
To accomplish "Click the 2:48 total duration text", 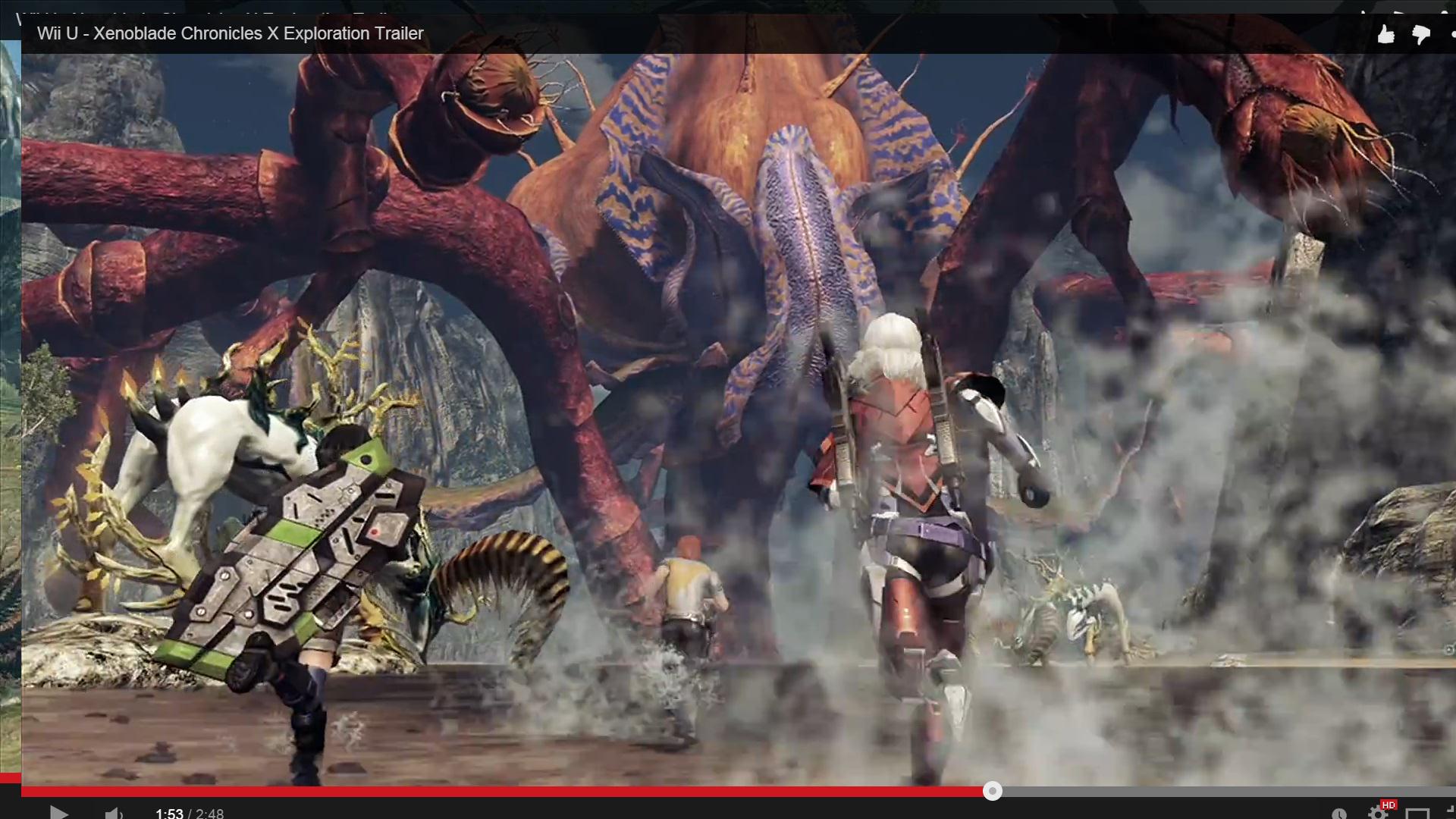I will tap(209, 813).
